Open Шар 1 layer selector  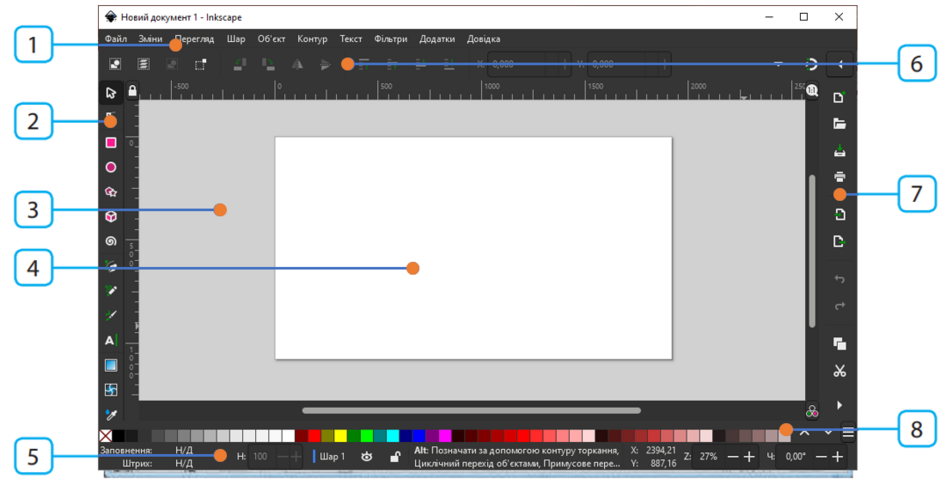click(332, 457)
